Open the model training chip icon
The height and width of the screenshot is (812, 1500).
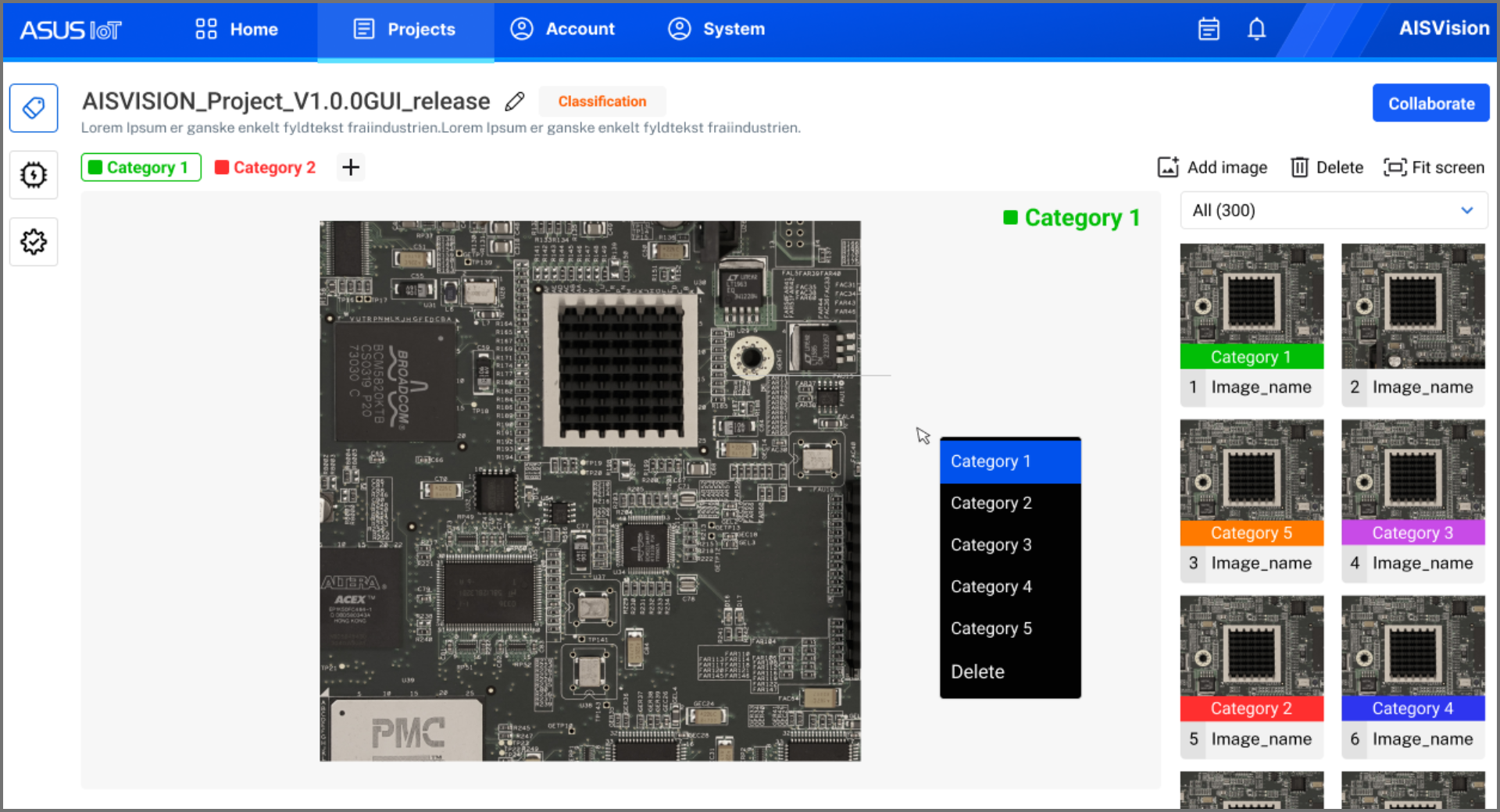(x=34, y=174)
